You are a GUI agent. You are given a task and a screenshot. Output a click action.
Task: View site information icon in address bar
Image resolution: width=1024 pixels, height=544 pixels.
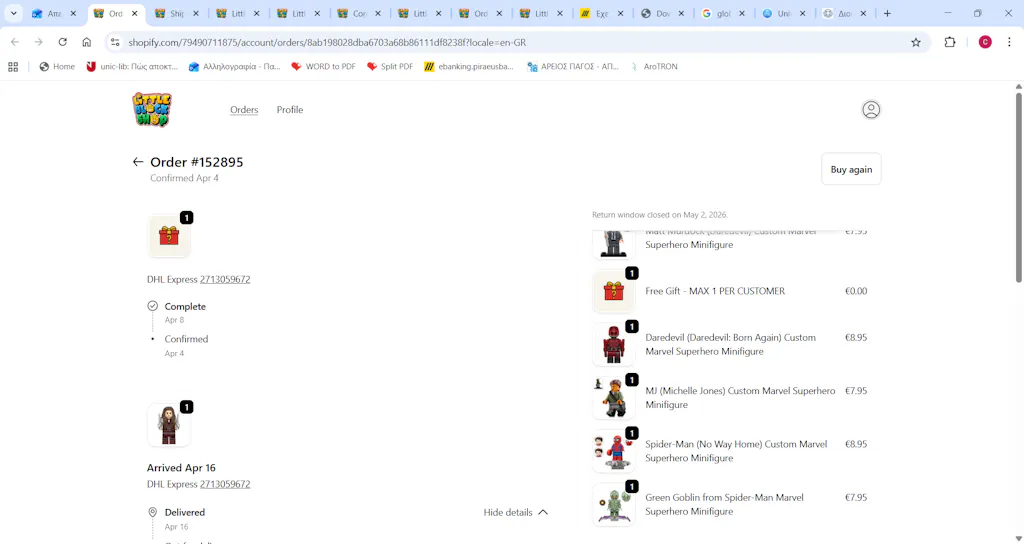115,42
